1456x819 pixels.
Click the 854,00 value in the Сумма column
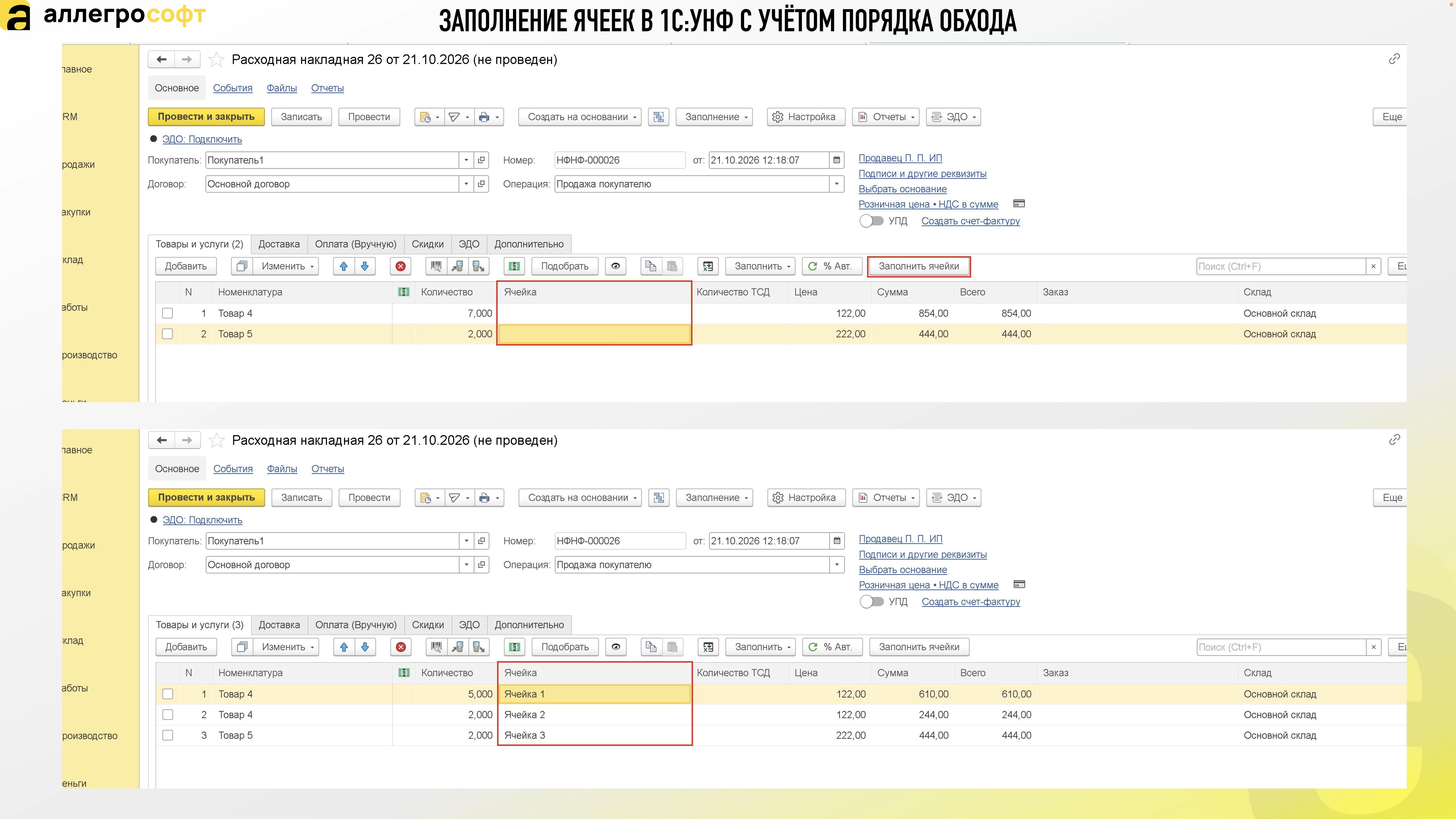click(933, 313)
